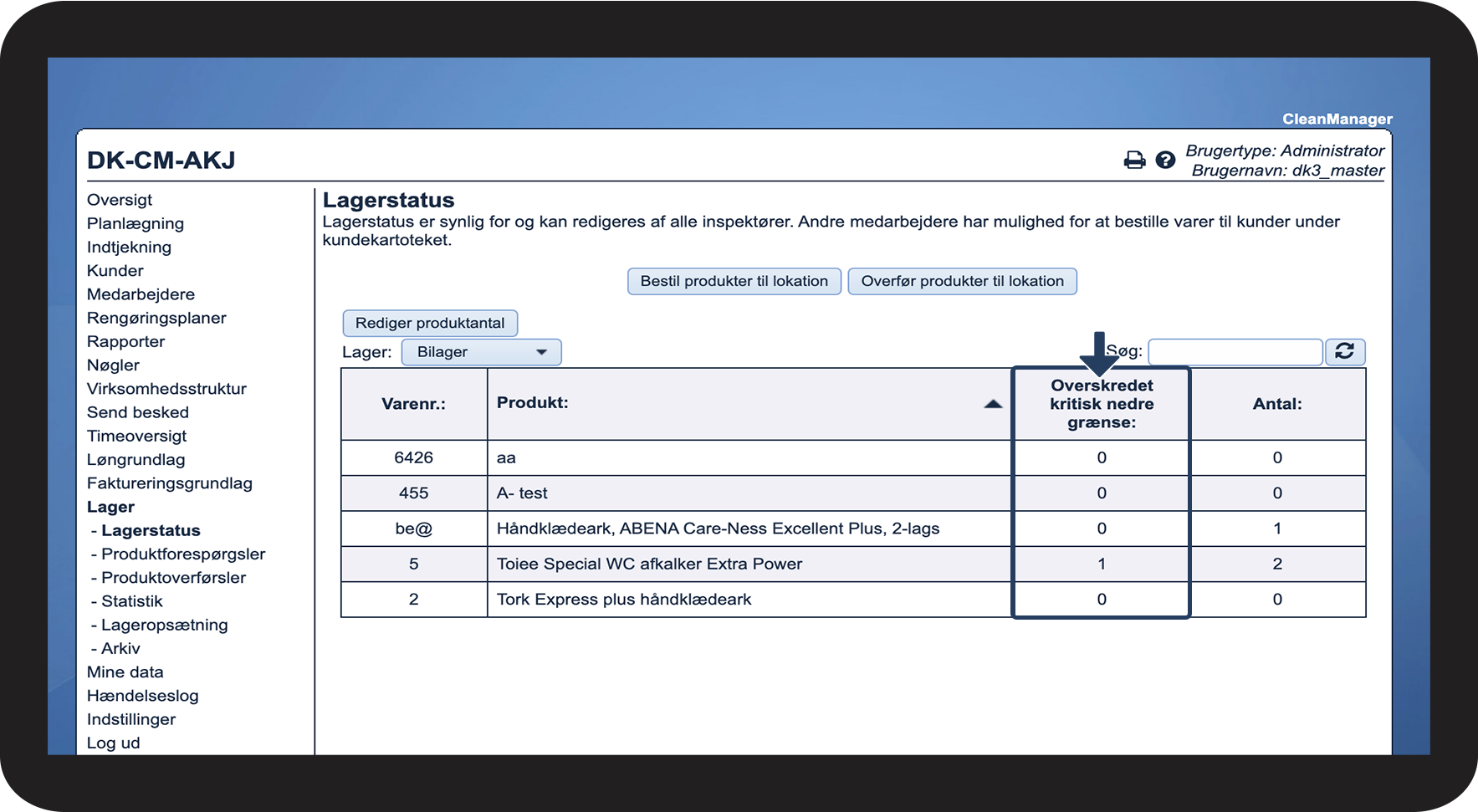Click Bestil produkter til lokation button
1478x812 pixels.
(734, 282)
